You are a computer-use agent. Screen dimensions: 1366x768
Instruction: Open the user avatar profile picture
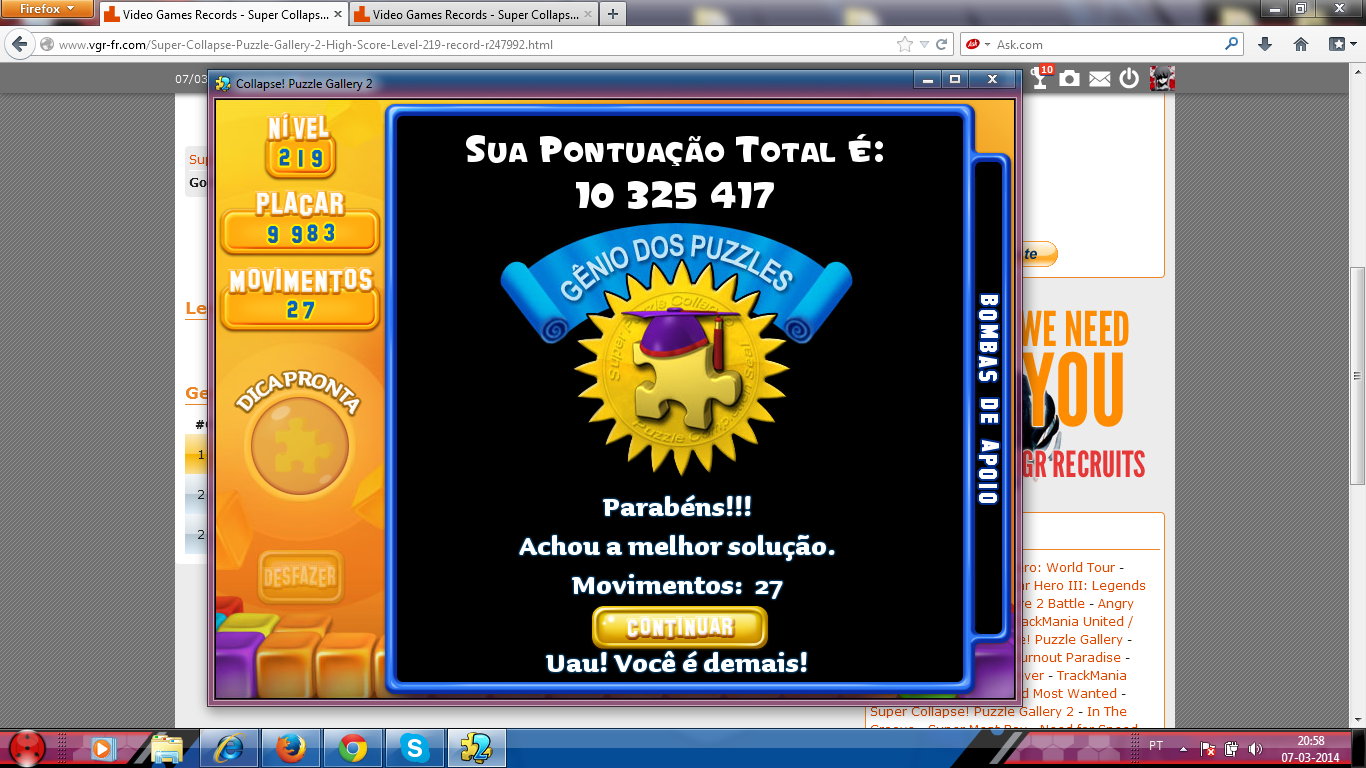[1162, 78]
